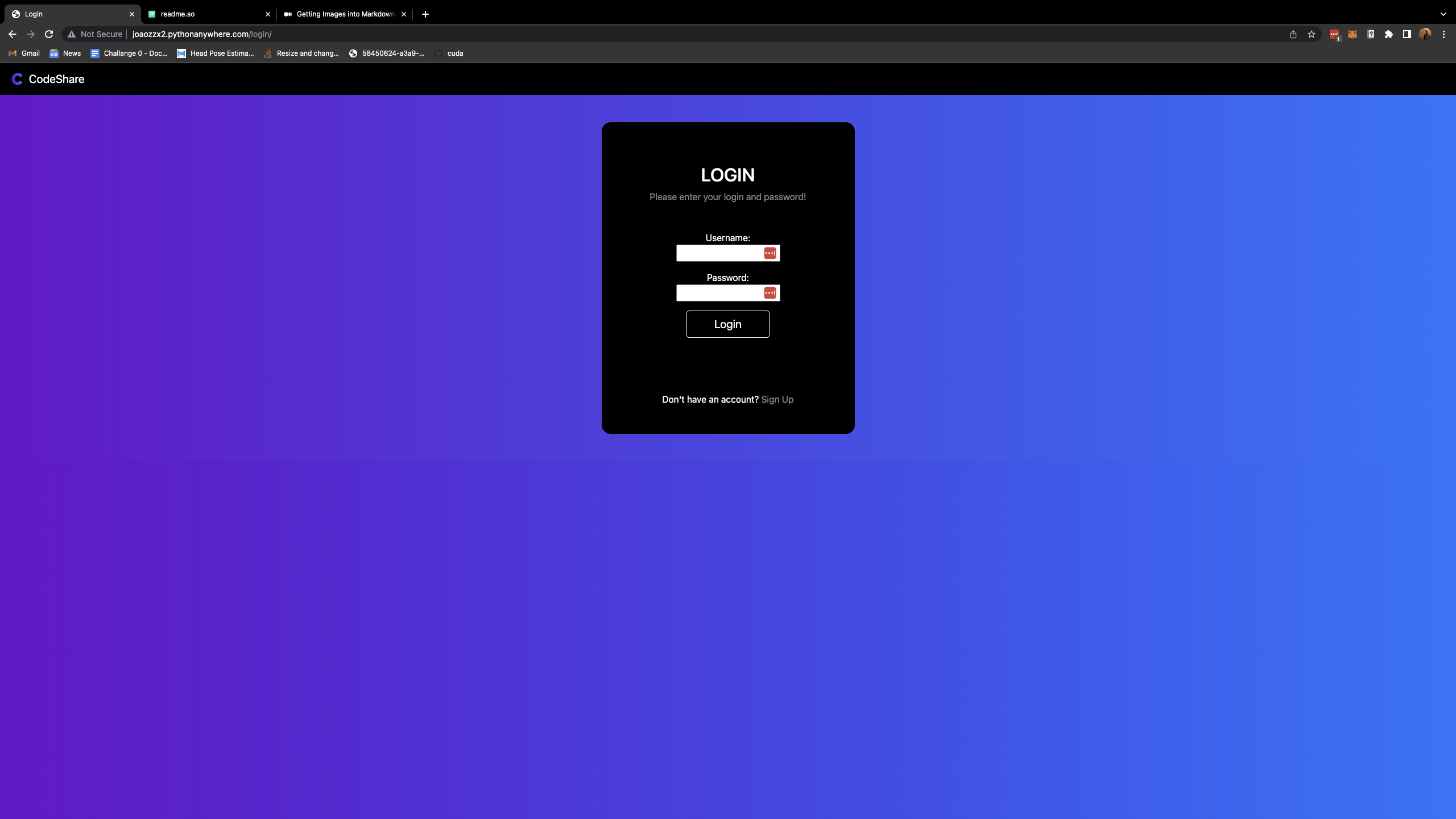Open Chrome three-dot menu
The width and height of the screenshot is (1456, 819).
1443,34
